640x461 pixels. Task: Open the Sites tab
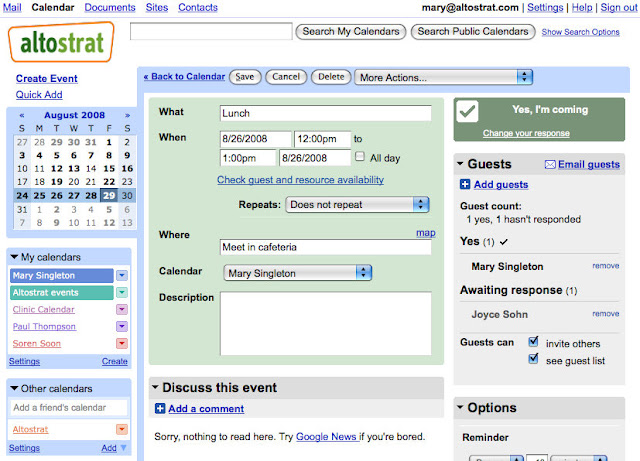157,7
